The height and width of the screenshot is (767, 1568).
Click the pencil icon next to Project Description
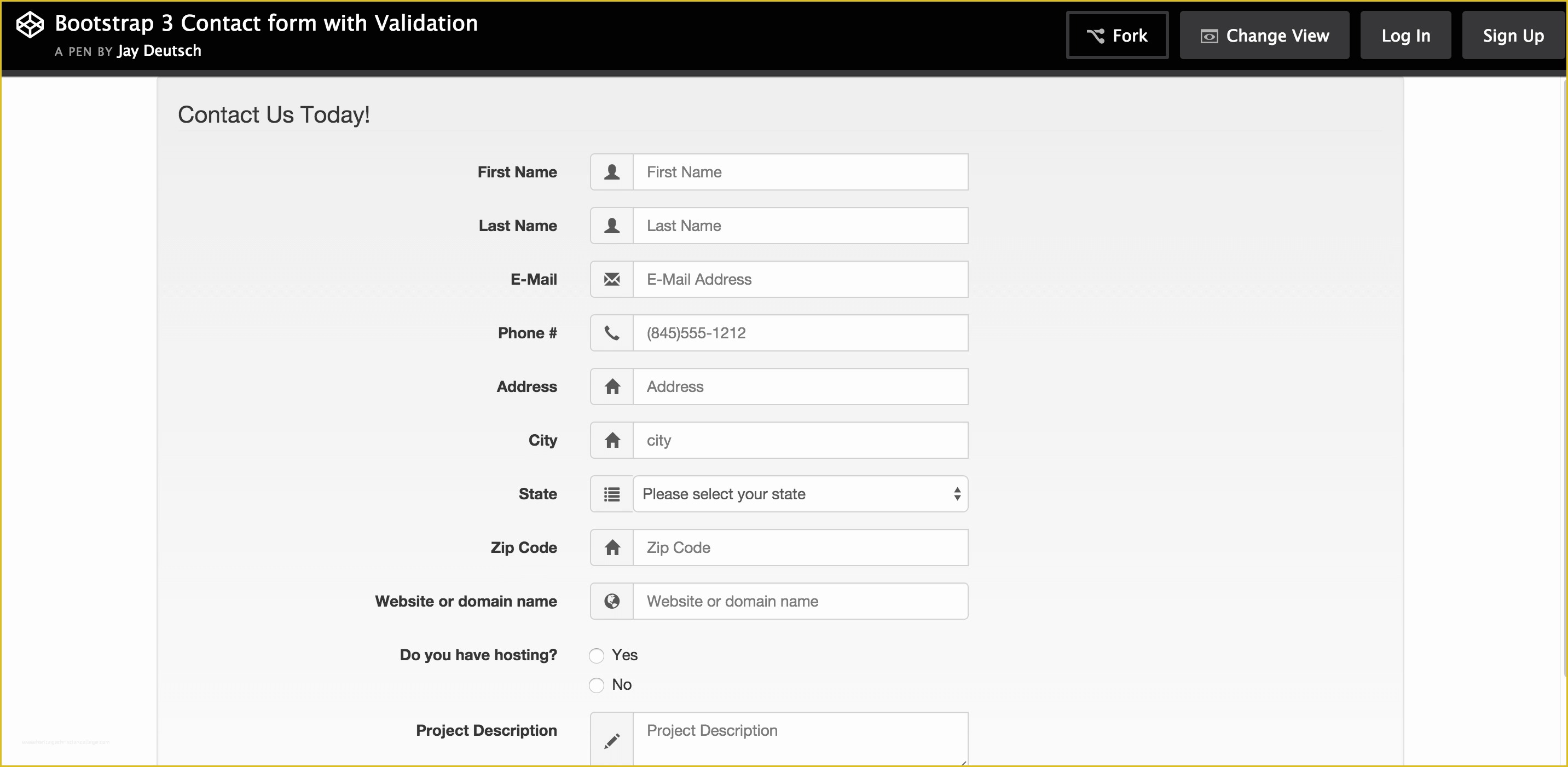coord(611,741)
